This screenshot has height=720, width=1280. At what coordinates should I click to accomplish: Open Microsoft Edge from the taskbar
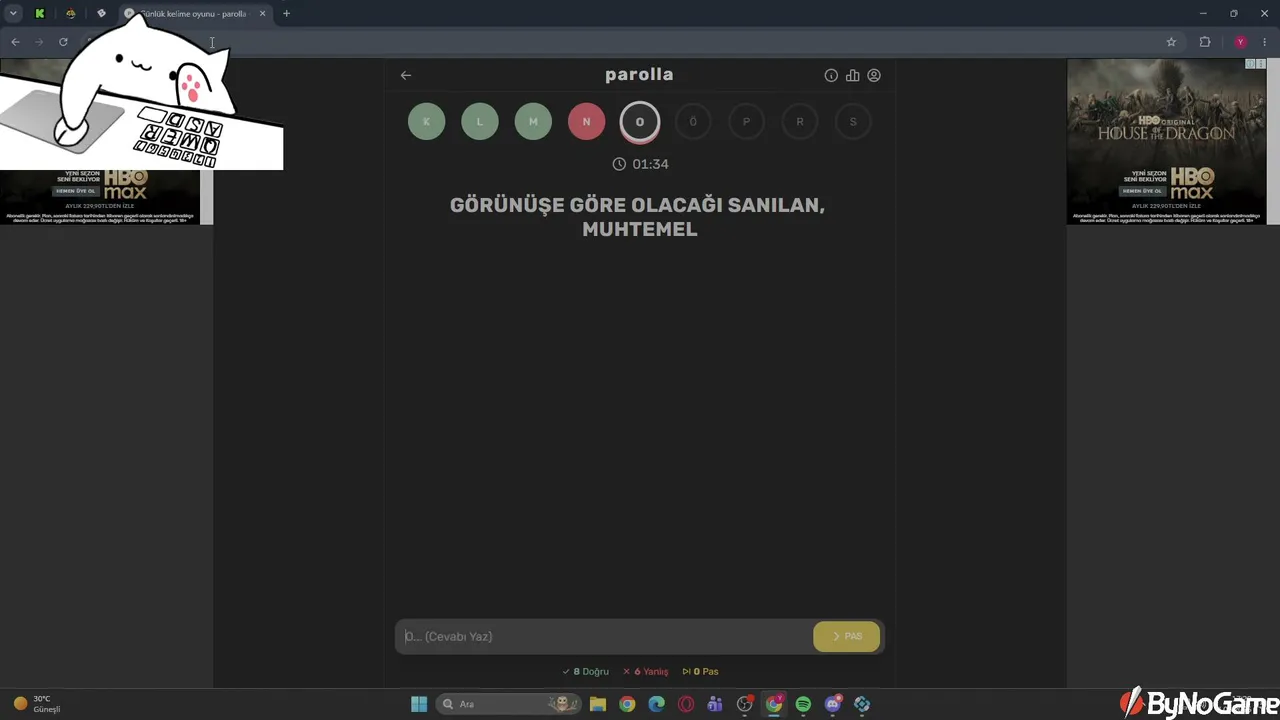pos(656,704)
